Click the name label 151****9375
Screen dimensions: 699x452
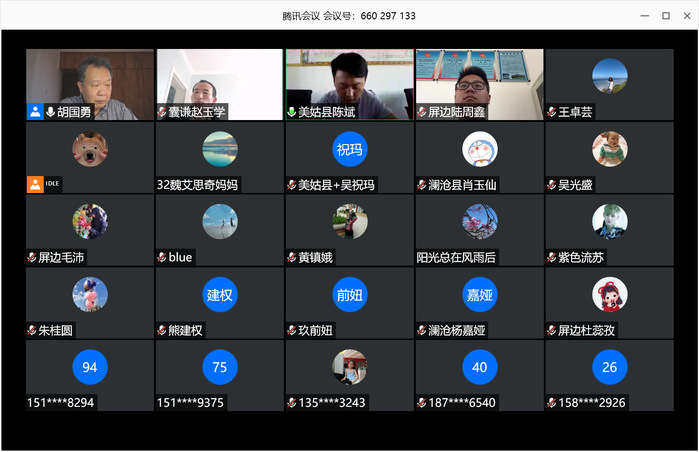point(190,403)
